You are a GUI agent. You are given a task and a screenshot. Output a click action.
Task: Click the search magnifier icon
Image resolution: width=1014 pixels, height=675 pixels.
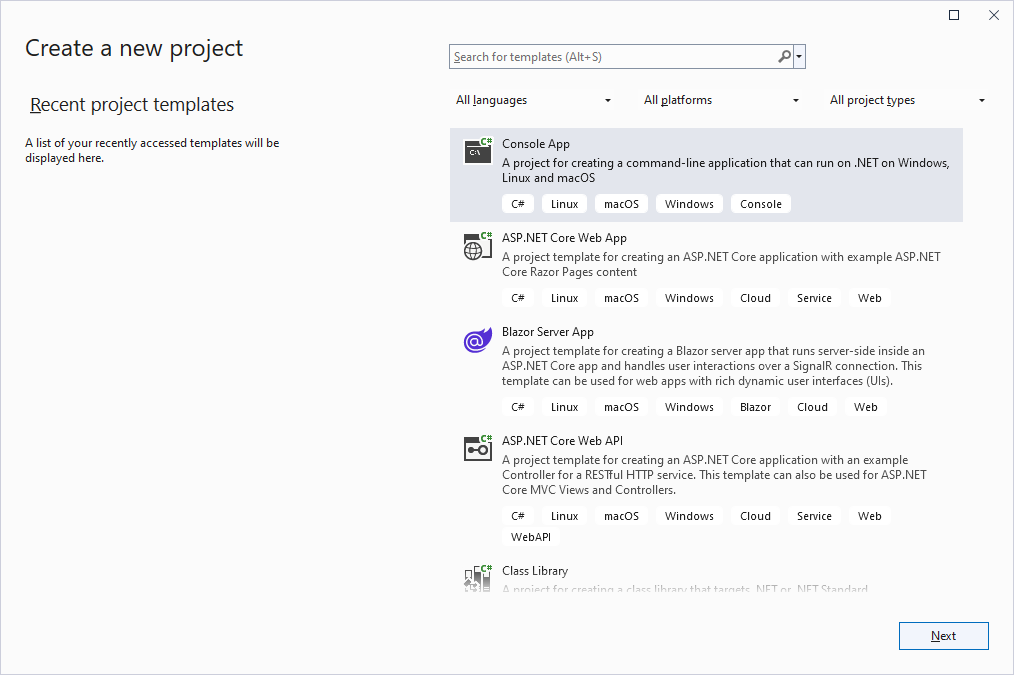785,57
